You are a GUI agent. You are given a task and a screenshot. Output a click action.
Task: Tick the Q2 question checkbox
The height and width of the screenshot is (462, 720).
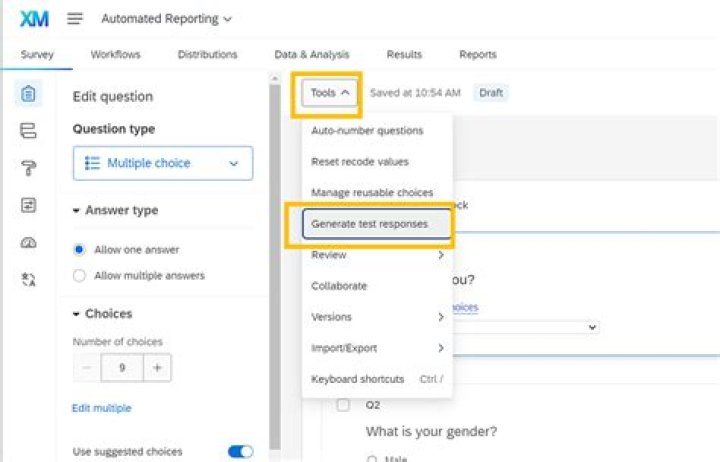coord(343,405)
